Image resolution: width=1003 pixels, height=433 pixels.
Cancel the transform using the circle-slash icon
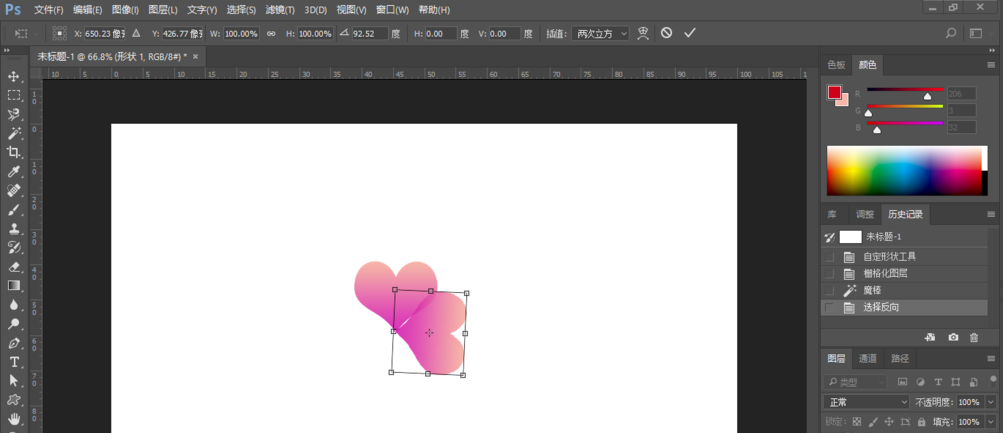click(x=666, y=33)
